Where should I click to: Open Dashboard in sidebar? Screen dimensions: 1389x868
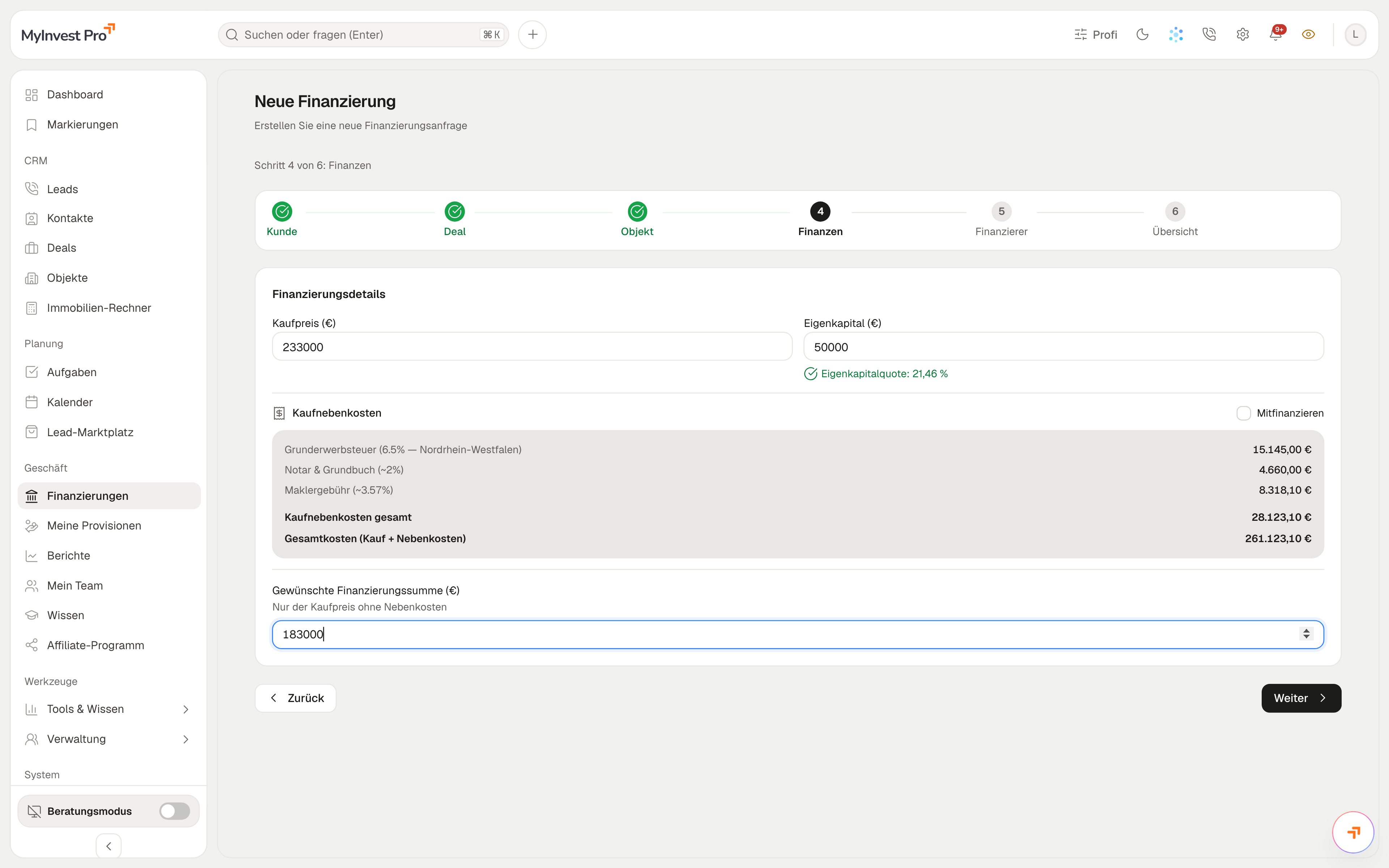pos(109,95)
